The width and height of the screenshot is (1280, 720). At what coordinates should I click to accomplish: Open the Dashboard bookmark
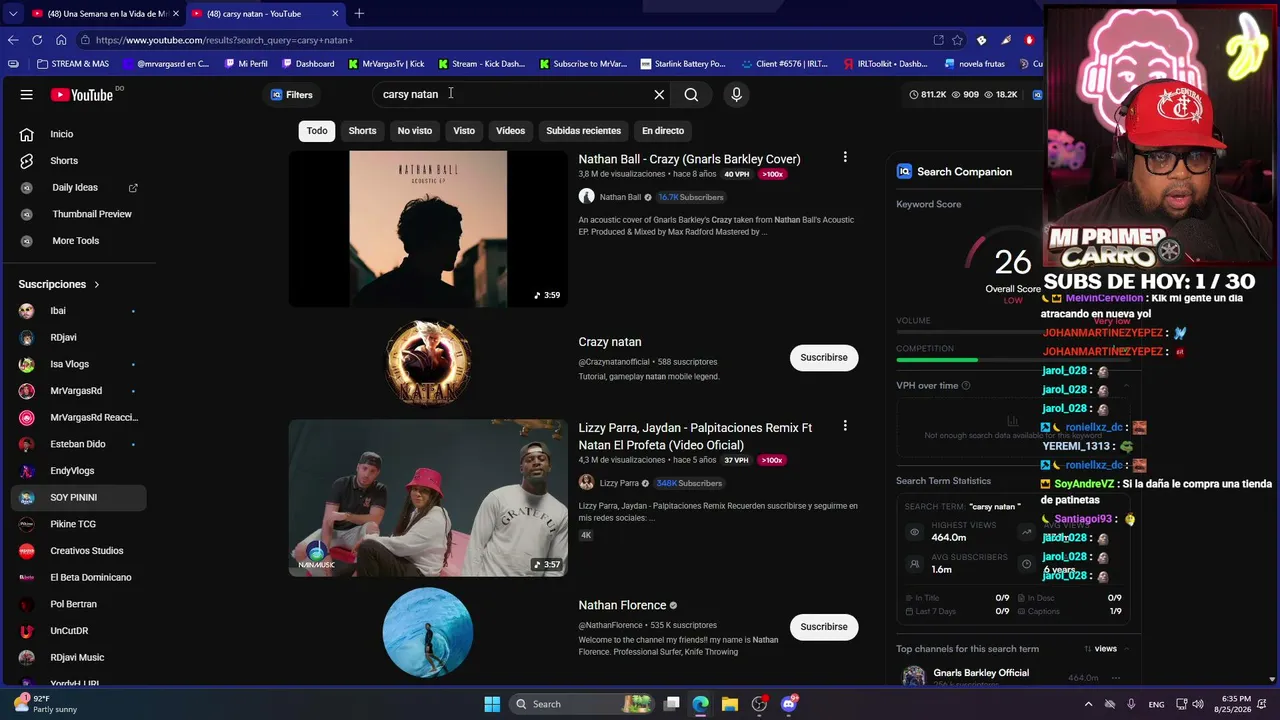point(307,64)
